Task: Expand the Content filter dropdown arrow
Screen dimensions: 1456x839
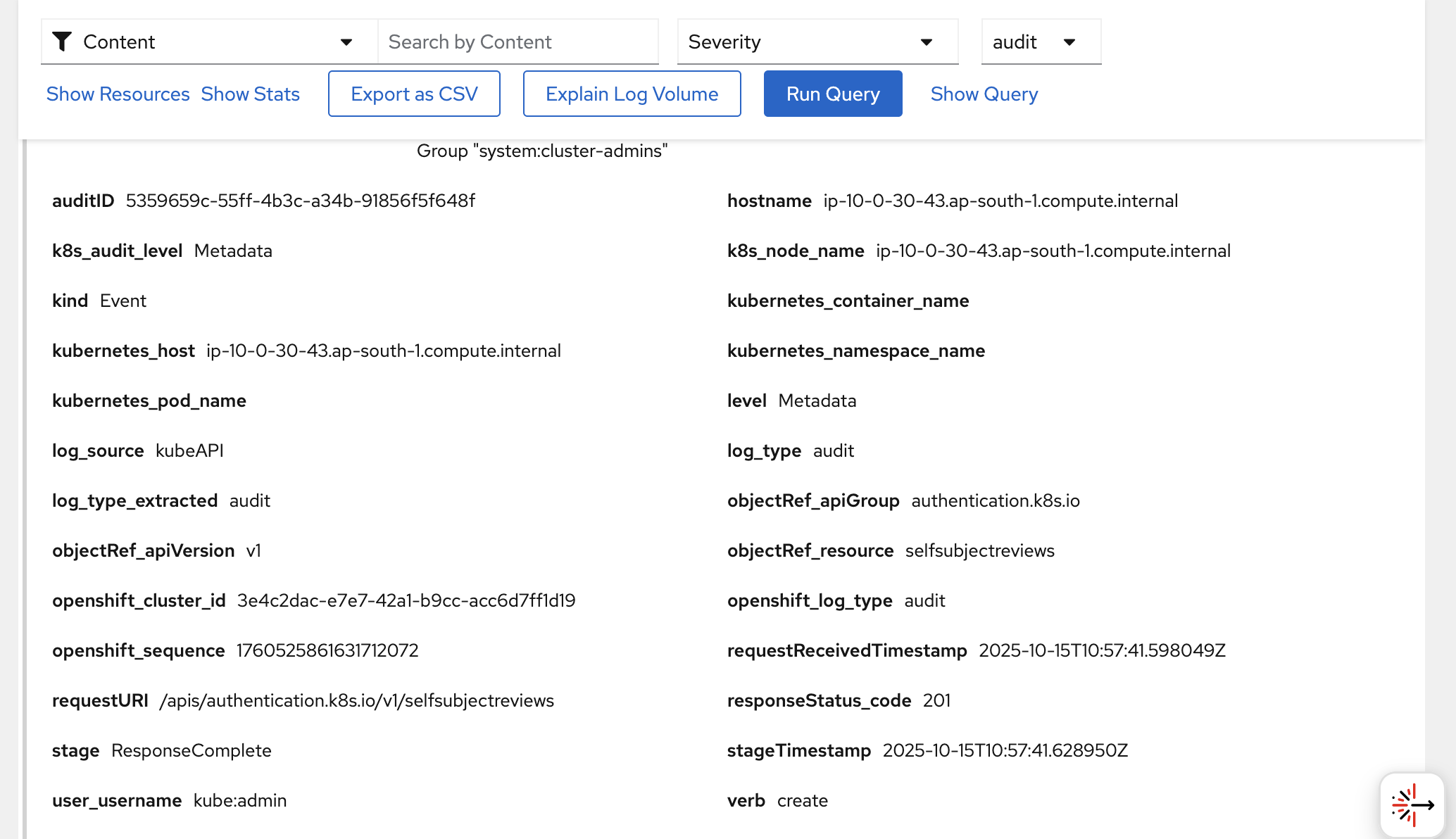Action: coord(346,42)
